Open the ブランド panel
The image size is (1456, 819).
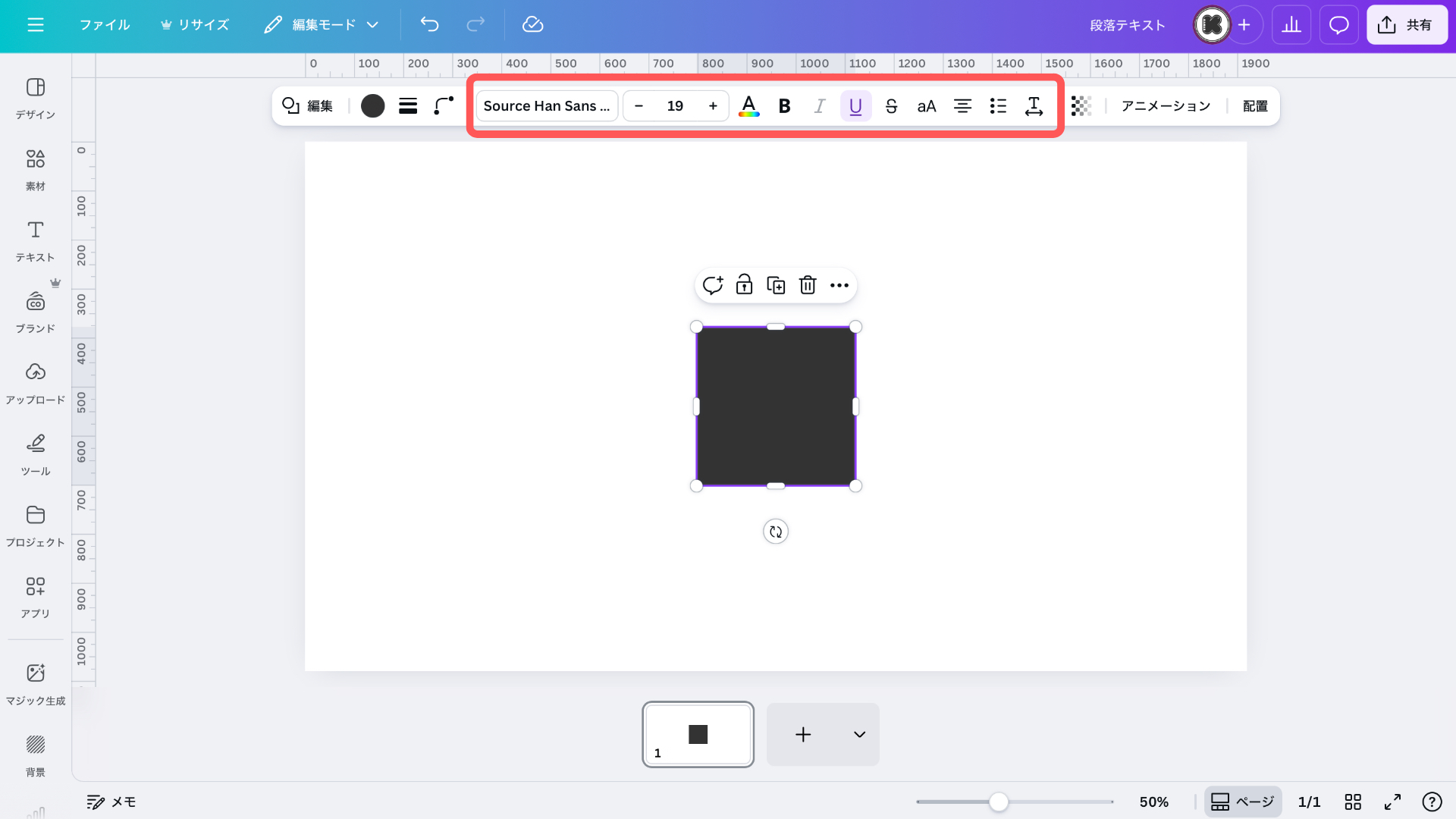click(36, 312)
